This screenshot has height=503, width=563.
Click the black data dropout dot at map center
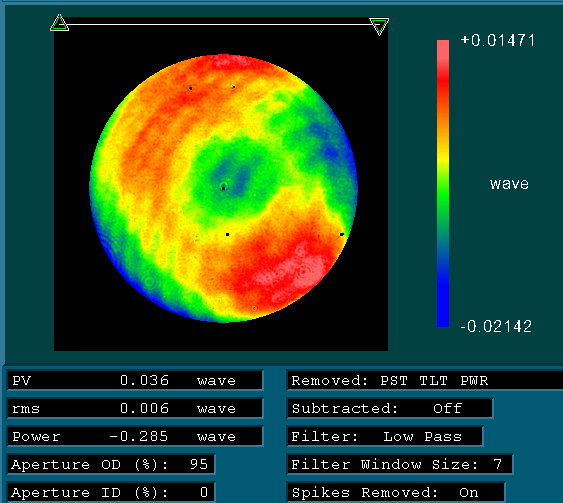coord(223,188)
